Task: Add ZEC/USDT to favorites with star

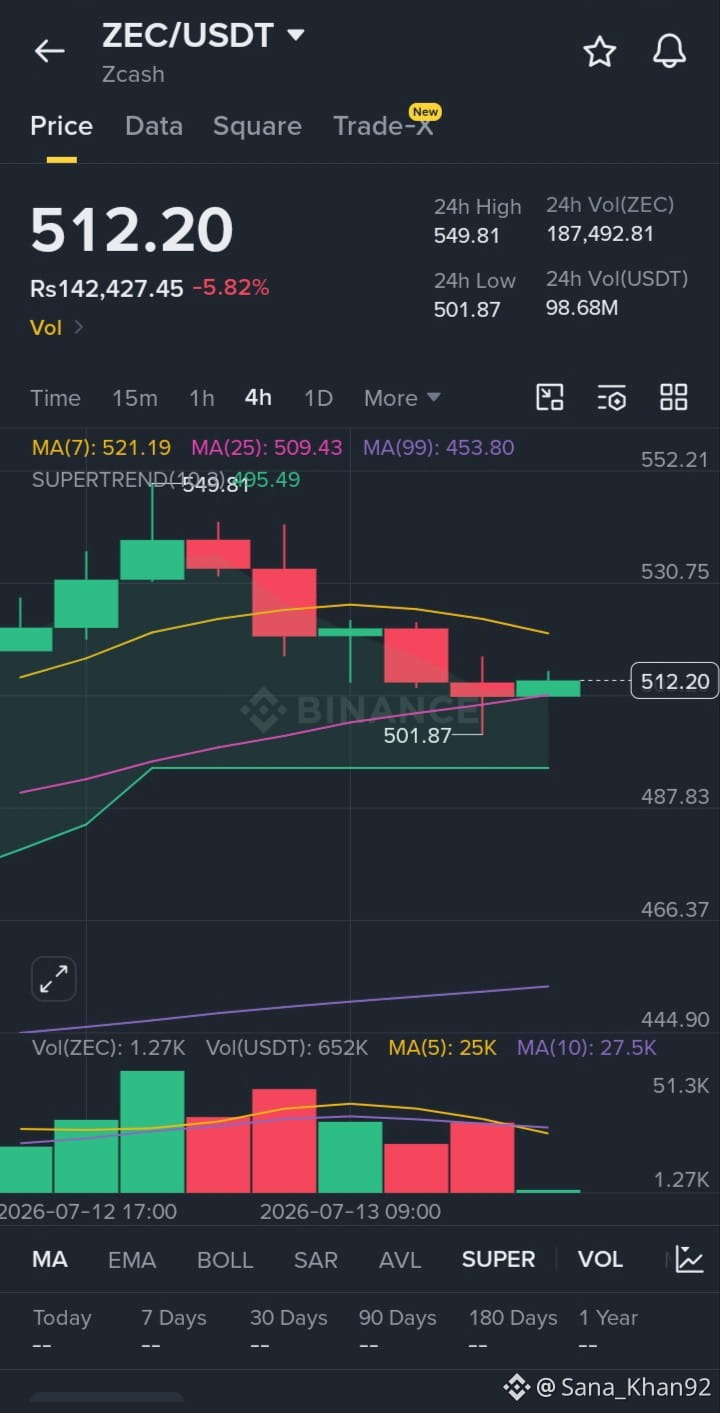Action: (x=599, y=51)
